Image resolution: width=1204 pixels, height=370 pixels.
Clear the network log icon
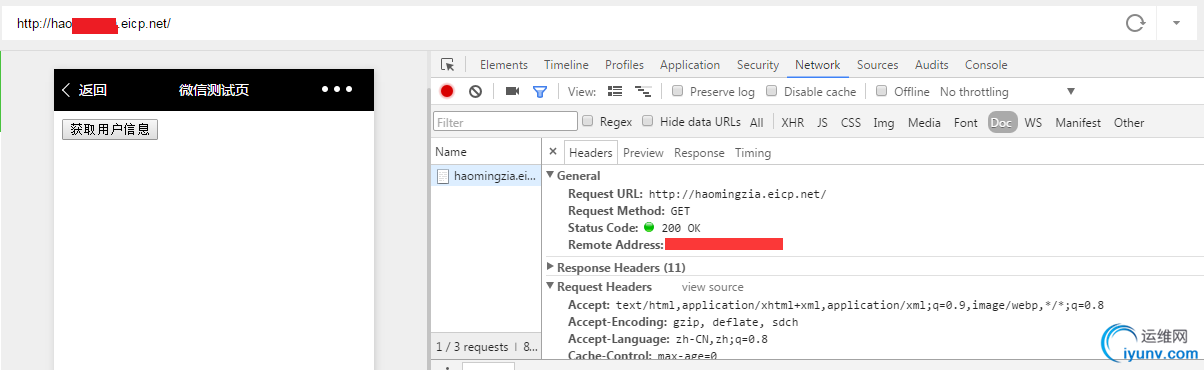(476, 91)
